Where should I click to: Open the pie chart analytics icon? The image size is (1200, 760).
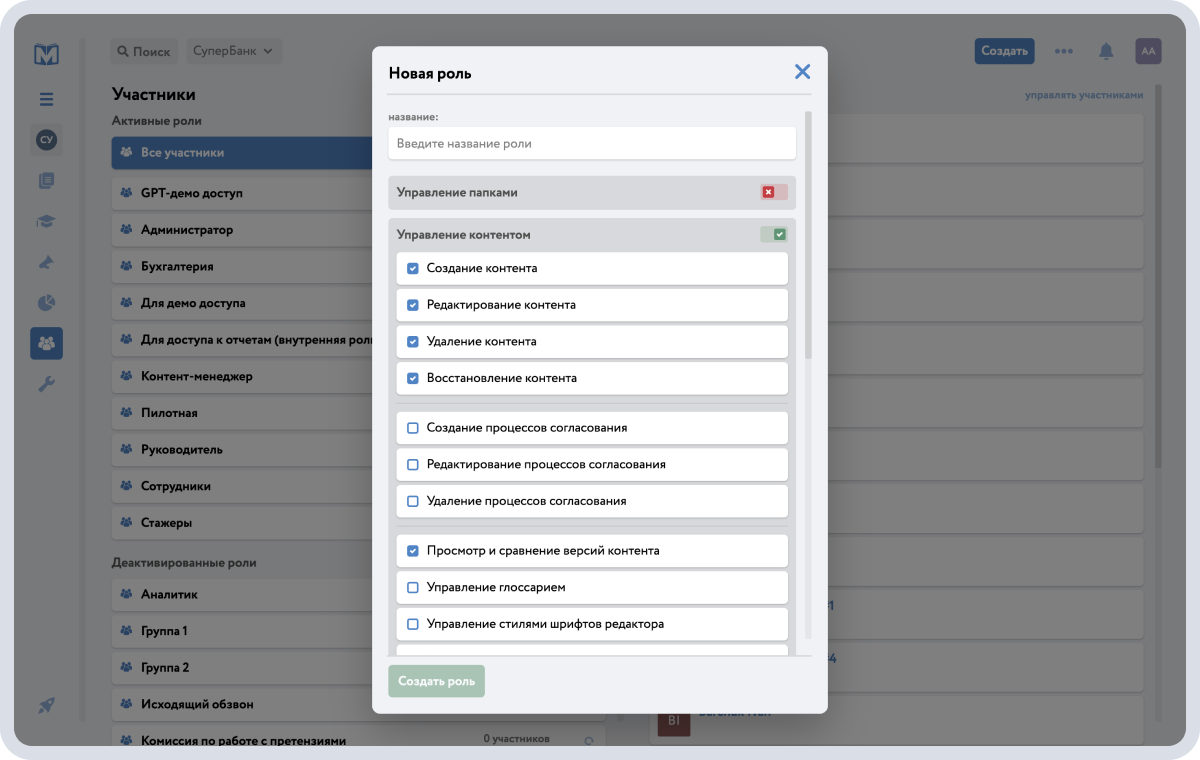coord(46,302)
